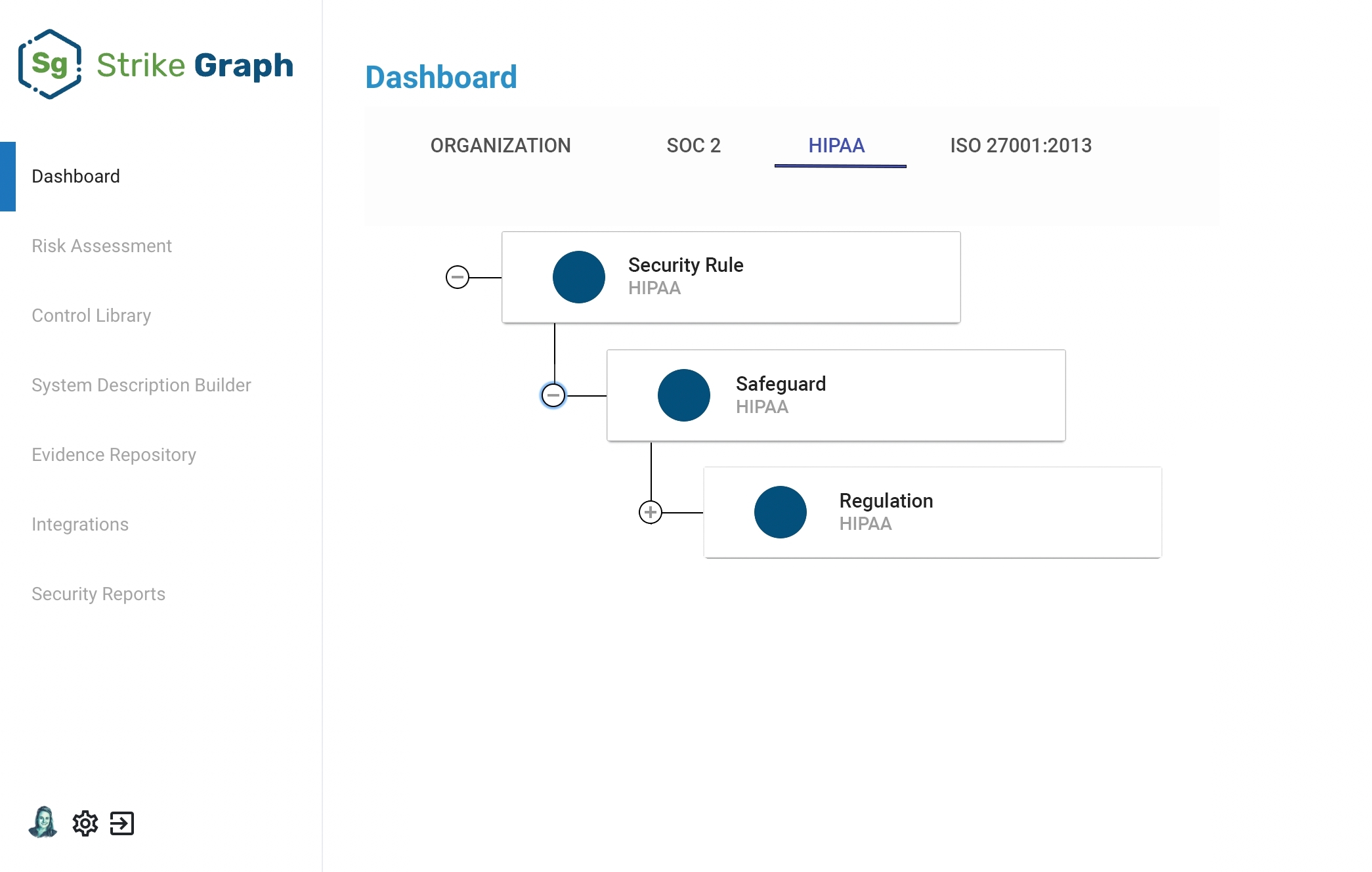The height and width of the screenshot is (872, 1372).
Task: Expand the Regulation tree node
Action: pos(651,512)
